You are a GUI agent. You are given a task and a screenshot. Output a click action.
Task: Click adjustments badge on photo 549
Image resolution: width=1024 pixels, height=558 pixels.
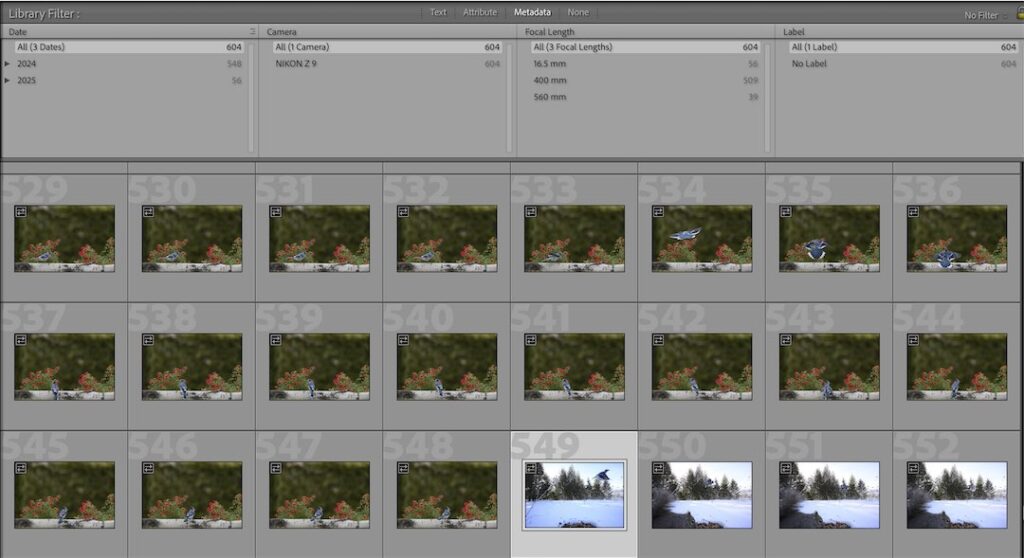pyautogui.click(x=531, y=468)
